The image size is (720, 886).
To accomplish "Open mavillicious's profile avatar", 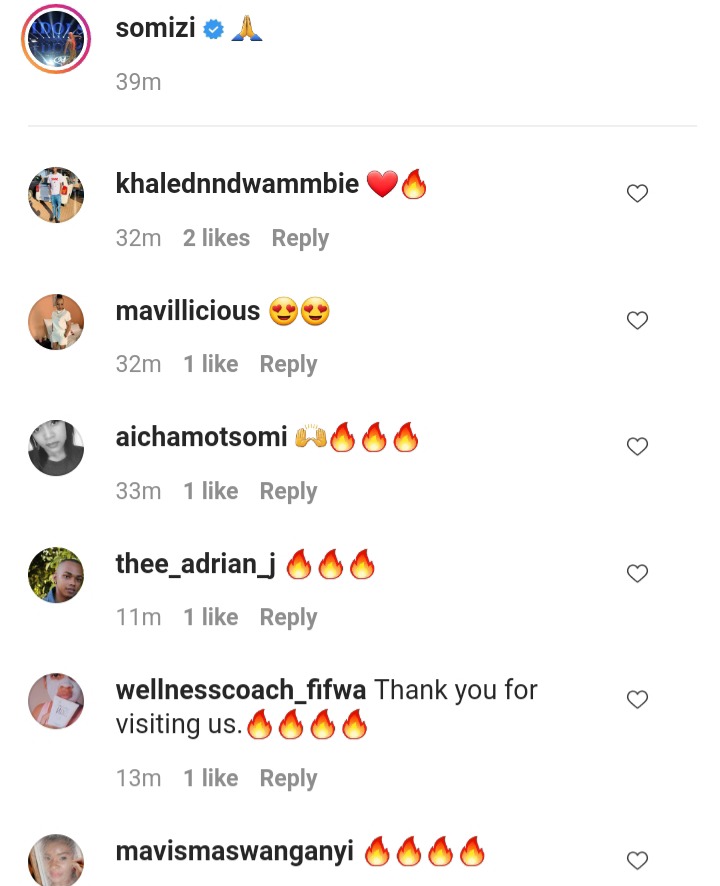I will coord(56,322).
